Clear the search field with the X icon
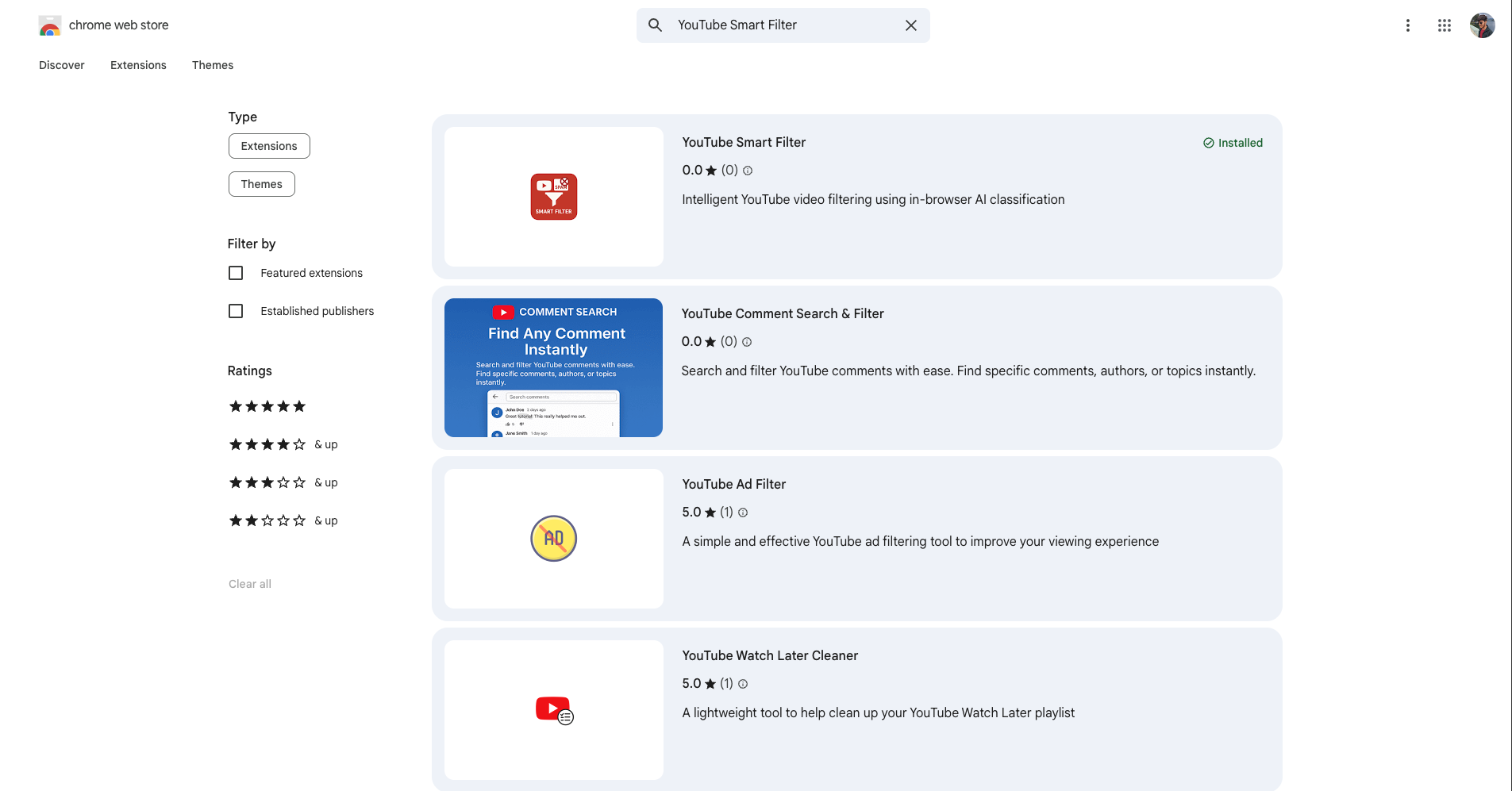The height and width of the screenshot is (791, 1512). click(910, 25)
